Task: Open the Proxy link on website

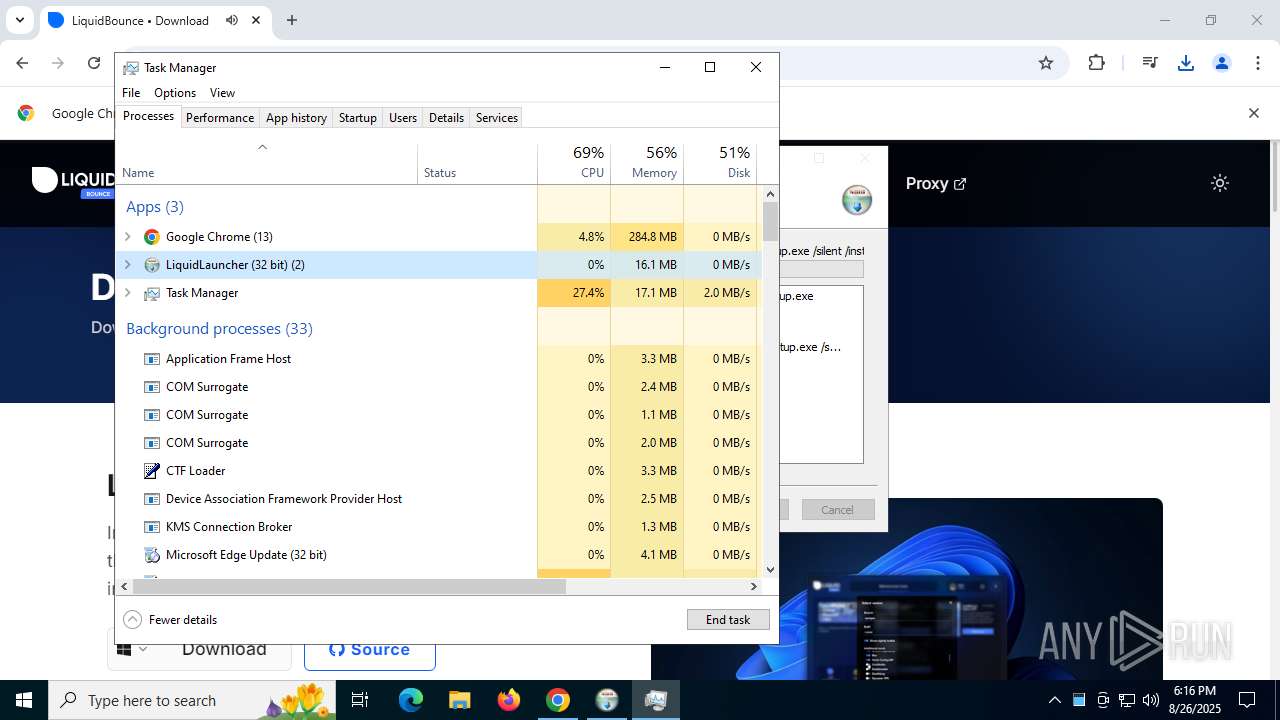Action: (935, 183)
